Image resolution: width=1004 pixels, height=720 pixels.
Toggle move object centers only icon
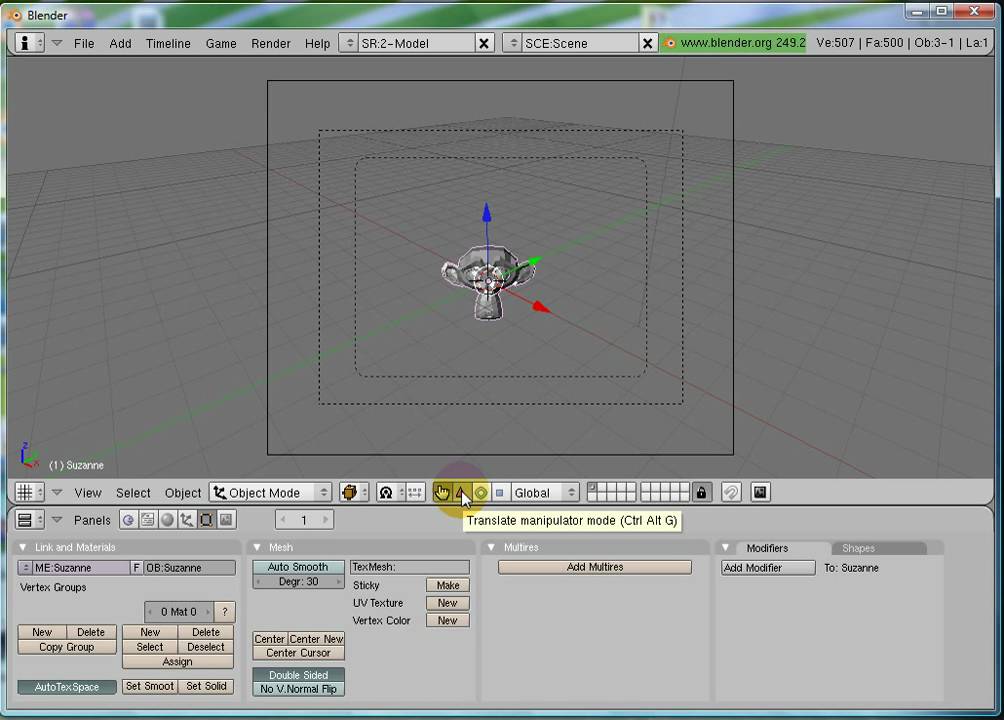tap(415, 493)
